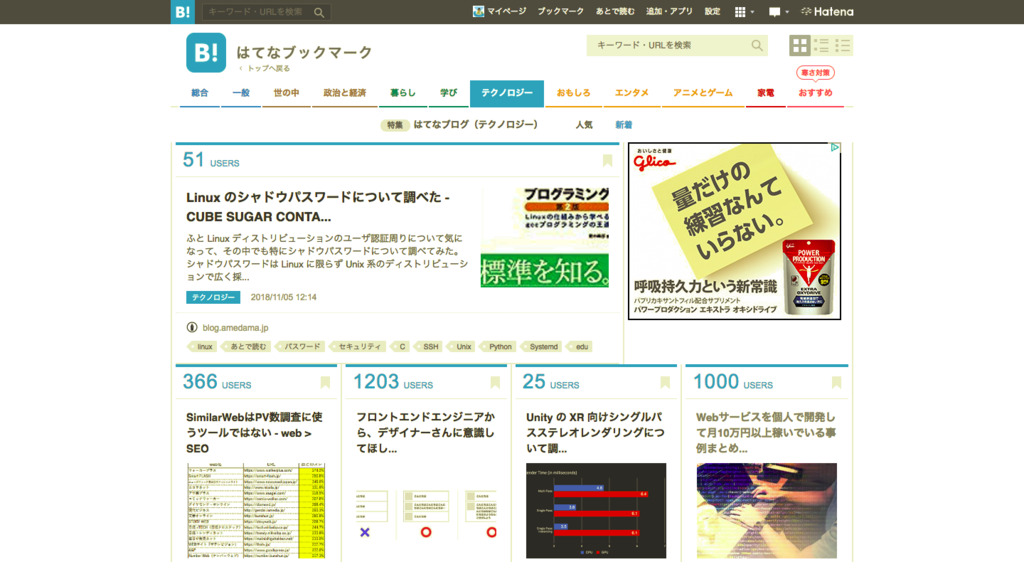Expand the dropdown arrow beside app grid
Screen dimensions: 1024x562
(x=752, y=12)
